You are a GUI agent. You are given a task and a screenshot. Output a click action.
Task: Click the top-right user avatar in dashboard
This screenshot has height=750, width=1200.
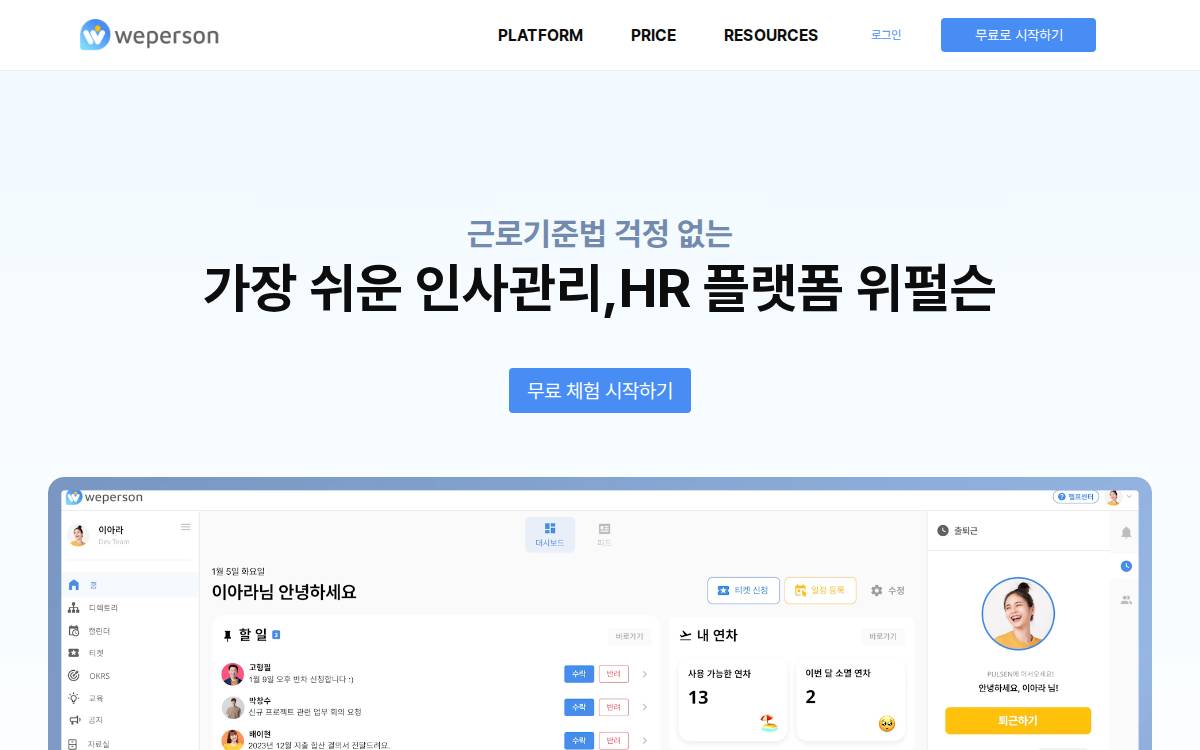[1113, 497]
